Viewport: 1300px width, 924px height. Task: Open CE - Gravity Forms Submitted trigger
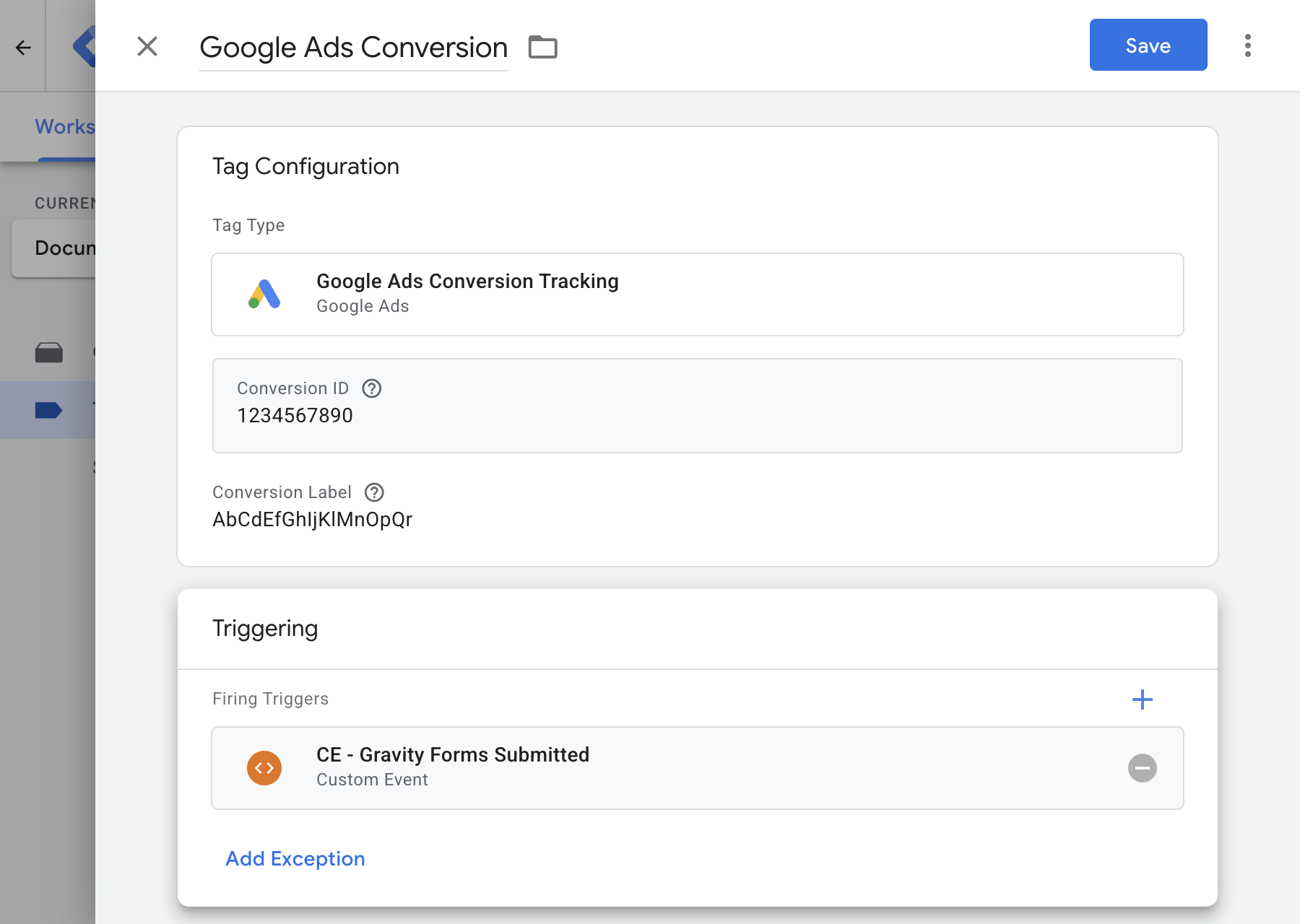coord(697,768)
